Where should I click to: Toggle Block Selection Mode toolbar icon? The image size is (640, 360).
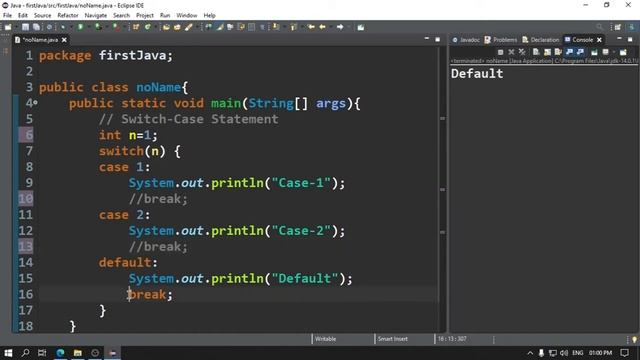[x=252, y=27]
